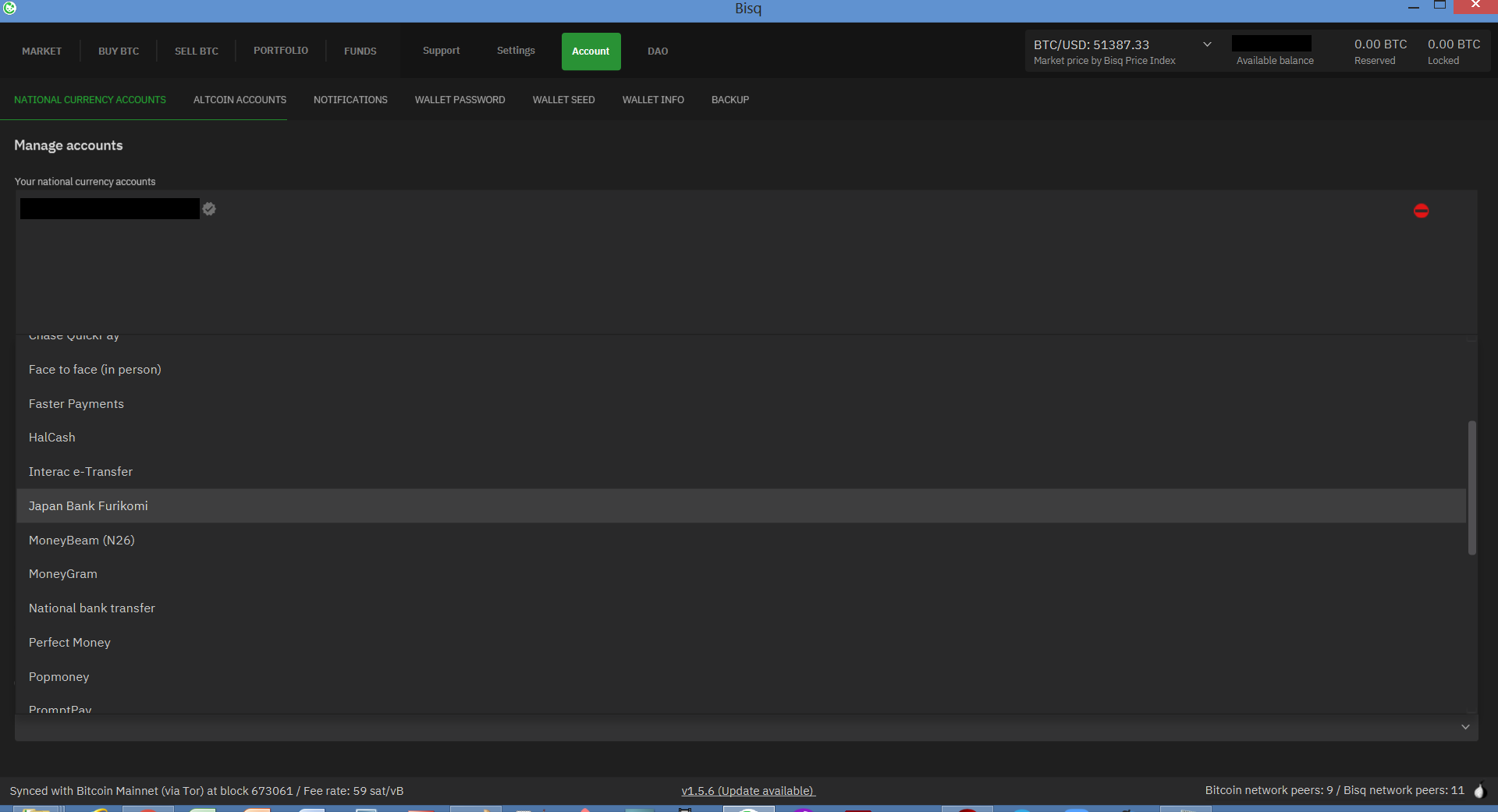Open the Settings section
This screenshot has width=1498, height=812.
(x=516, y=51)
